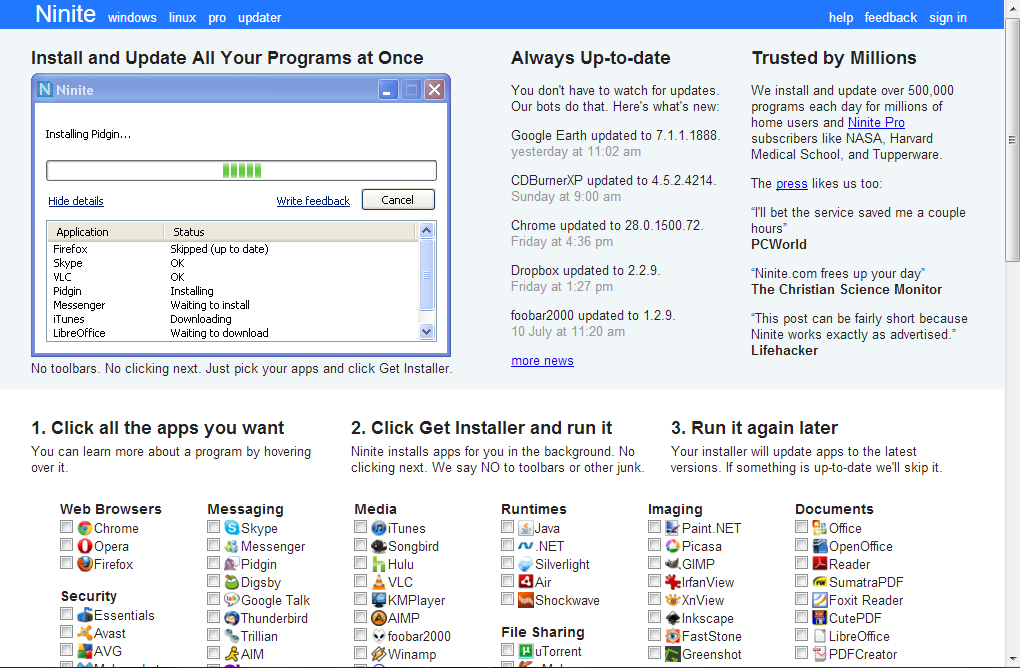
Task: Open the press link
Action: pyautogui.click(x=792, y=183)
